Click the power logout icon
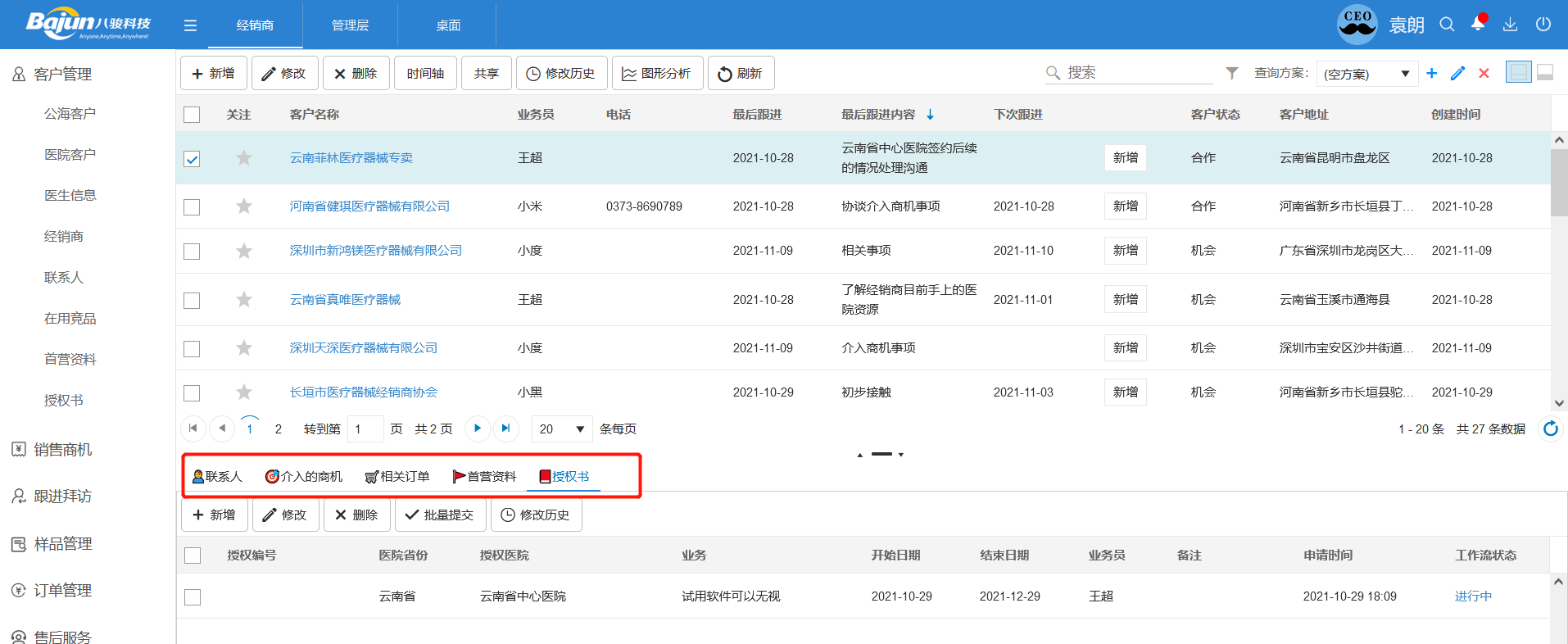This screenshot has width=1568, height=644. (1543, 25)
